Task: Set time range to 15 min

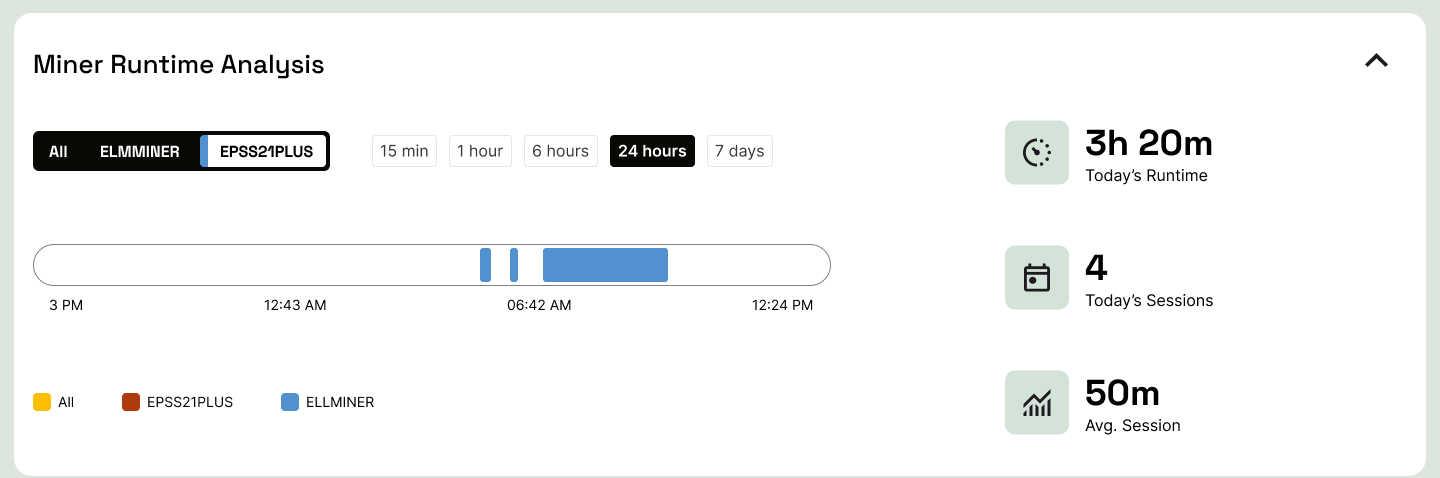Action: coord(404,151)
